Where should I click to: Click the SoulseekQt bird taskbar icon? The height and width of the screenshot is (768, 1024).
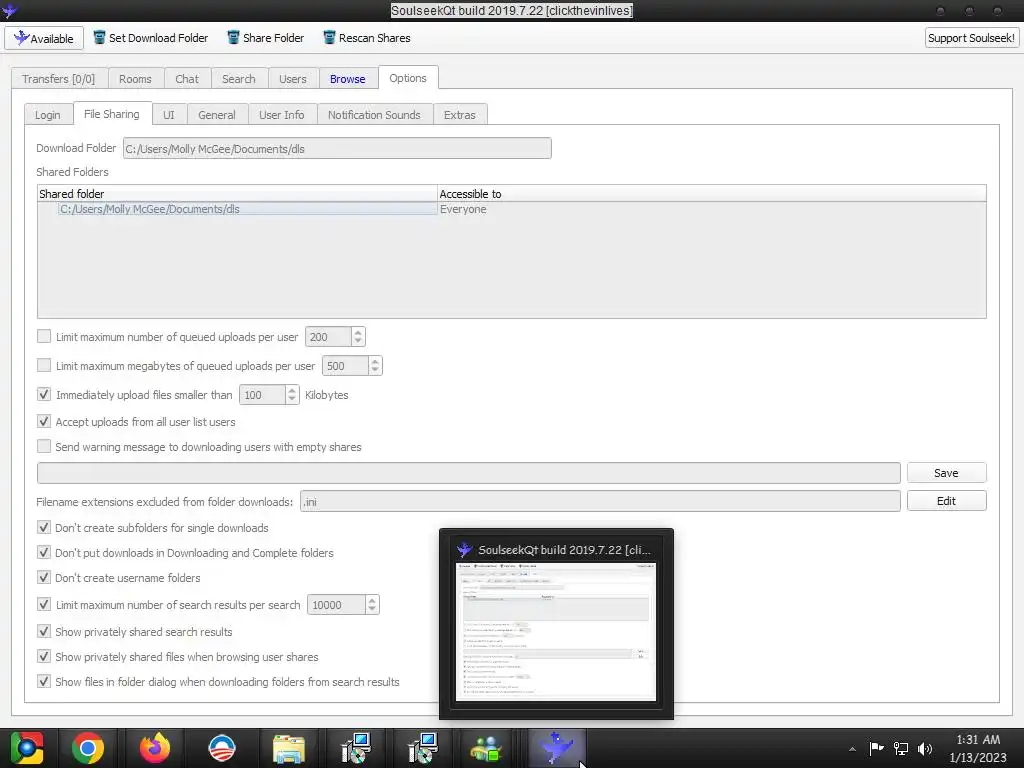click(556, 748)
